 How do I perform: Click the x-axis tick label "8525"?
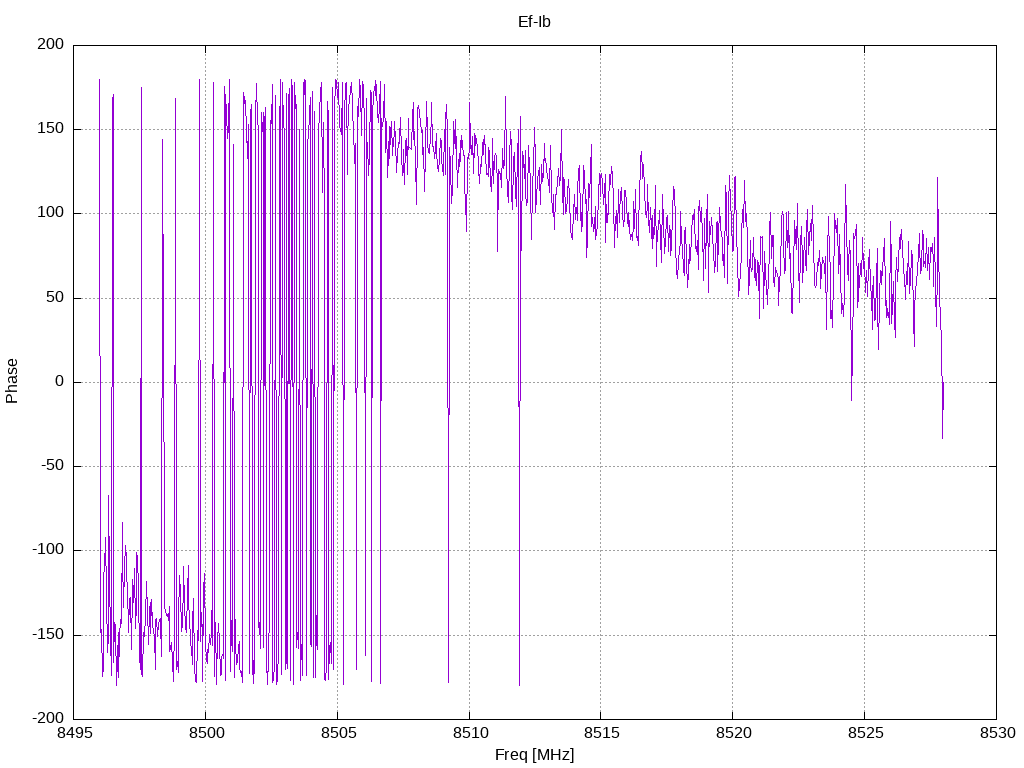pyautogui.click(x=865, y=733)
